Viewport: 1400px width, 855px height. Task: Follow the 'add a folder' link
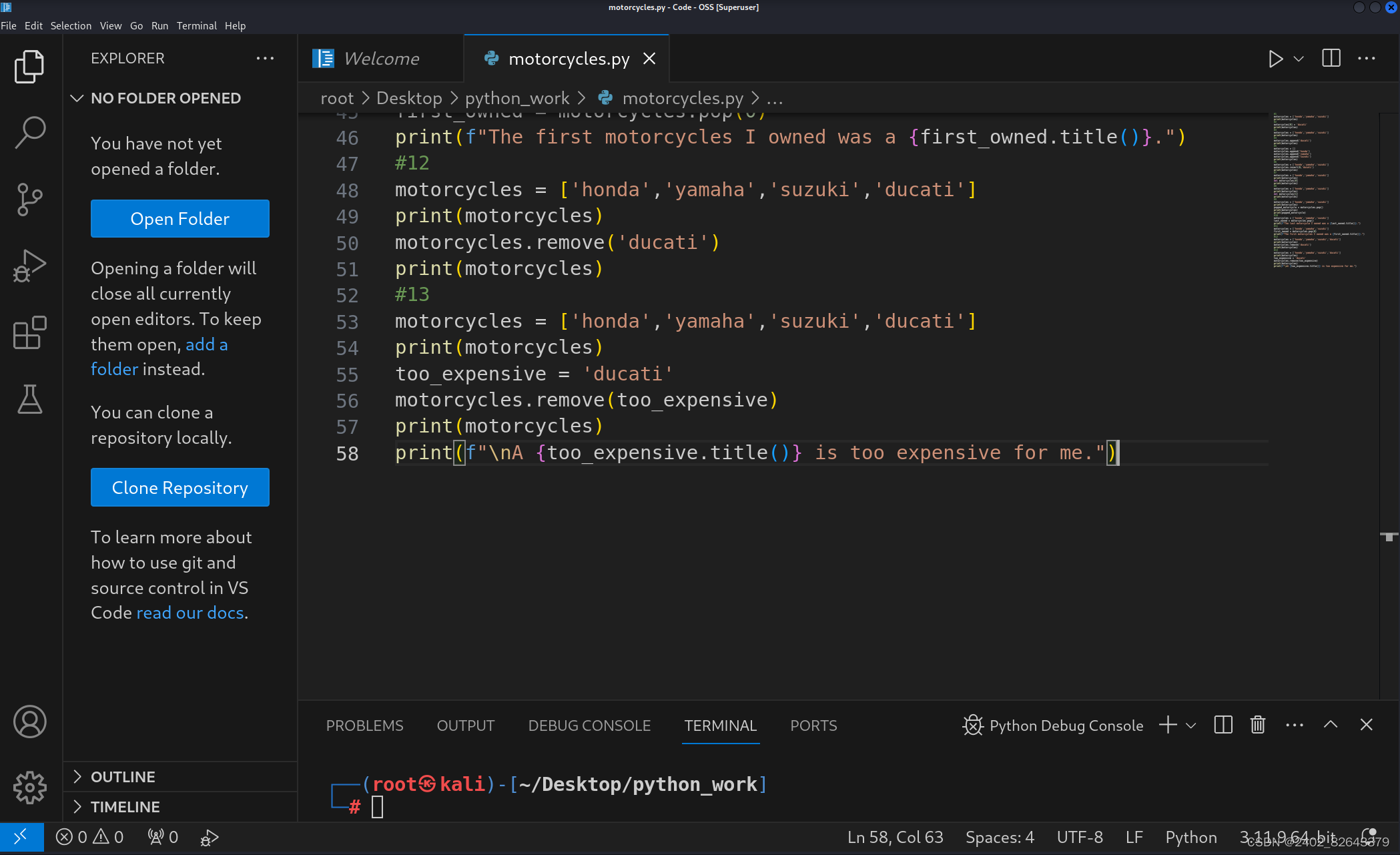coord(159,356)
